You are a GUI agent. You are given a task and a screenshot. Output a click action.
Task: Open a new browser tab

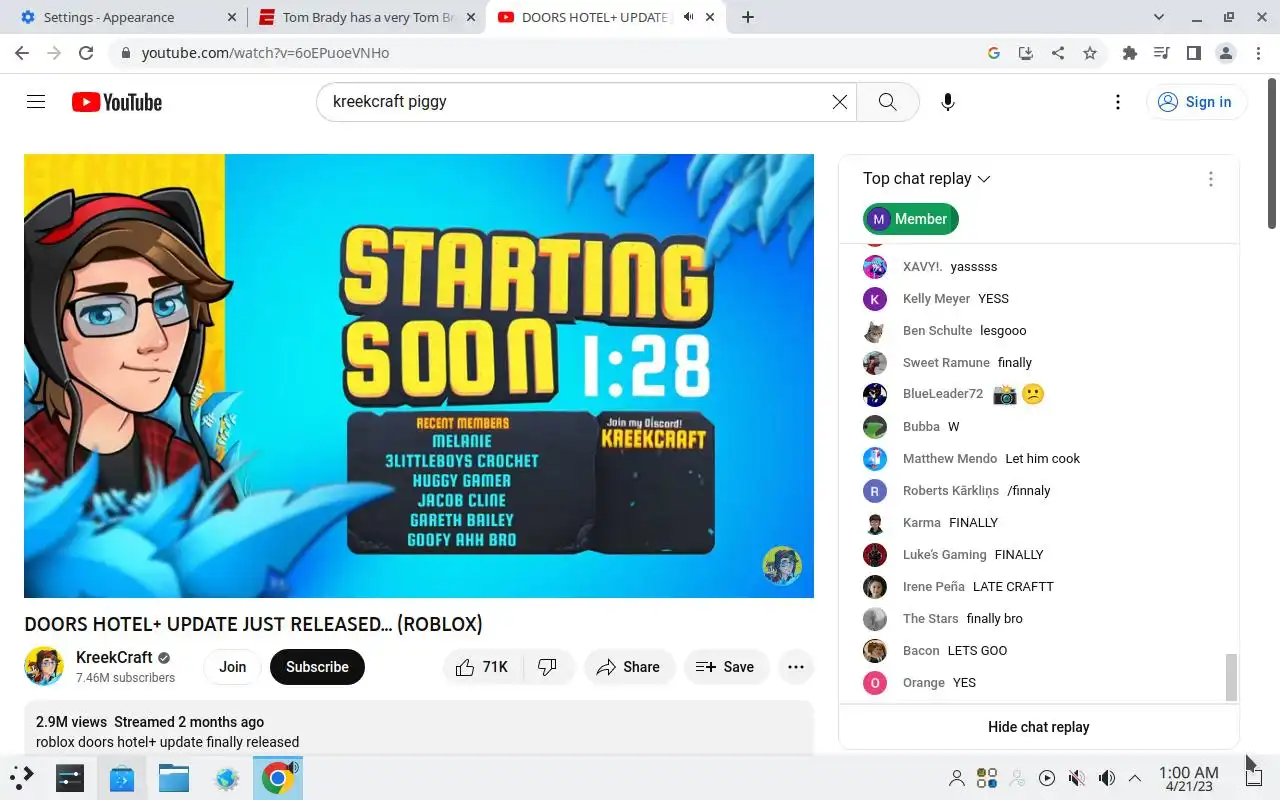coord(748,17)
